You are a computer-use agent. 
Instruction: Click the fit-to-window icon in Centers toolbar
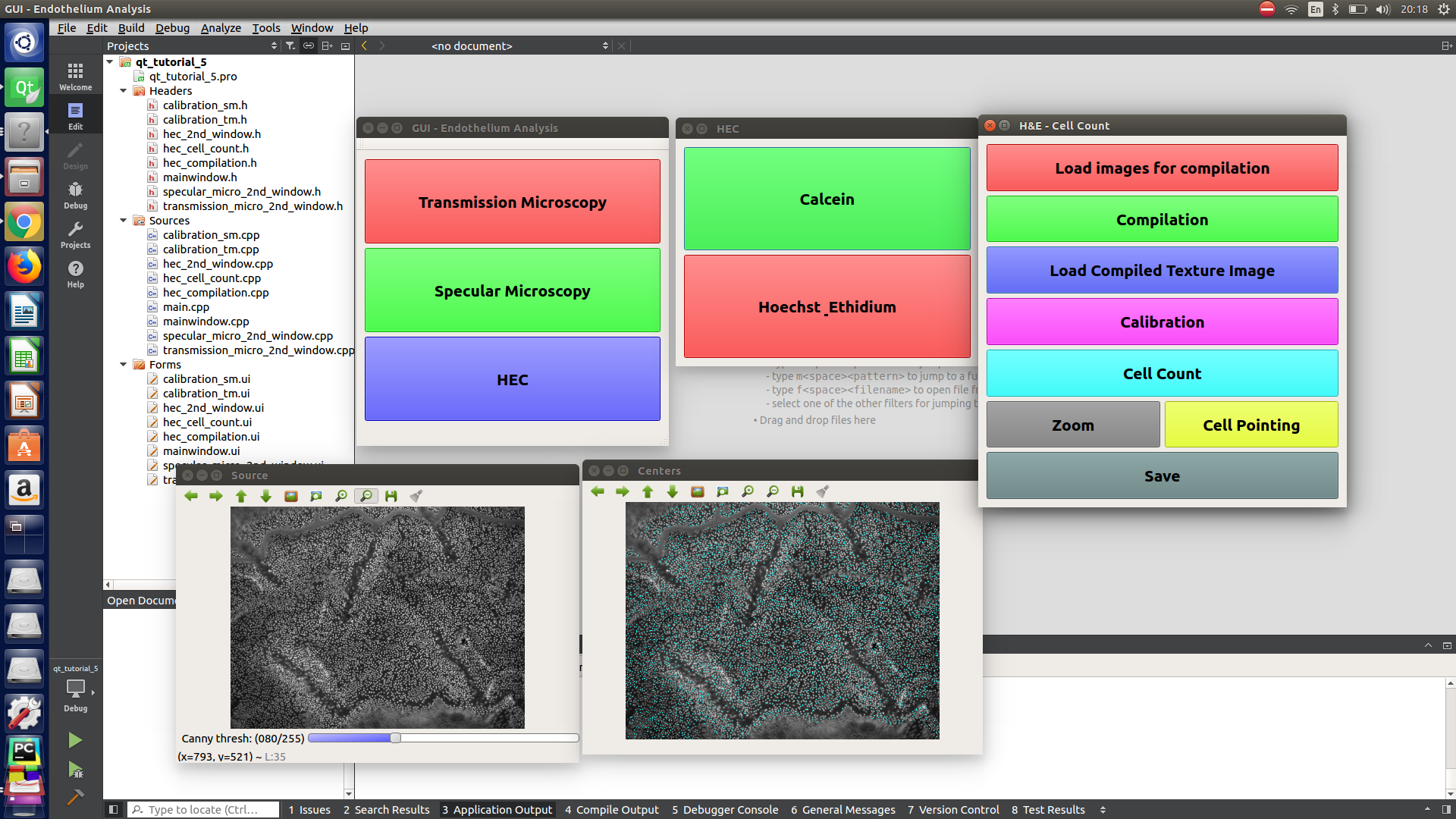(722, 490)
